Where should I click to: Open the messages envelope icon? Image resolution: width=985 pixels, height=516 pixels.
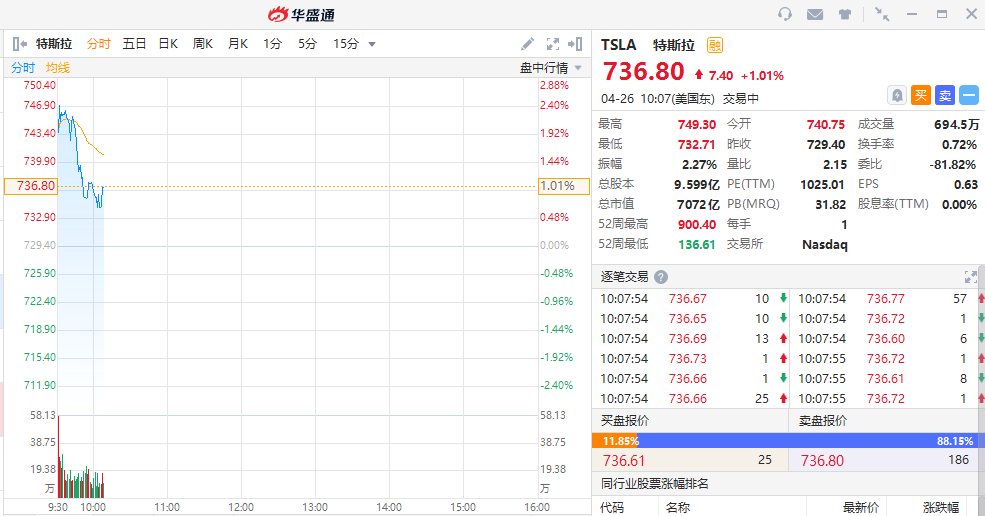tap(815, 14)
